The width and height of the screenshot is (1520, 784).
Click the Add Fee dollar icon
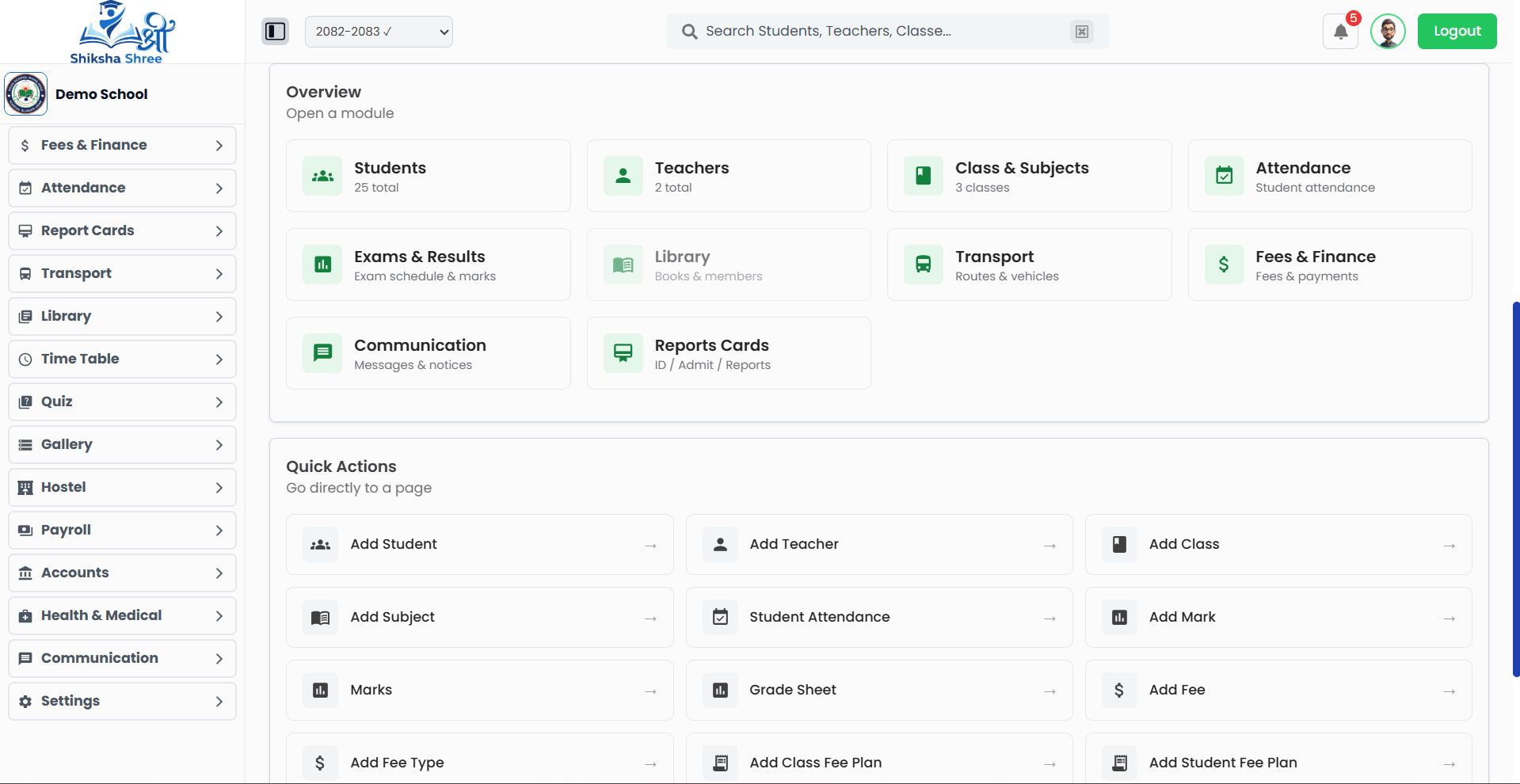click(x=1119, y=690)
